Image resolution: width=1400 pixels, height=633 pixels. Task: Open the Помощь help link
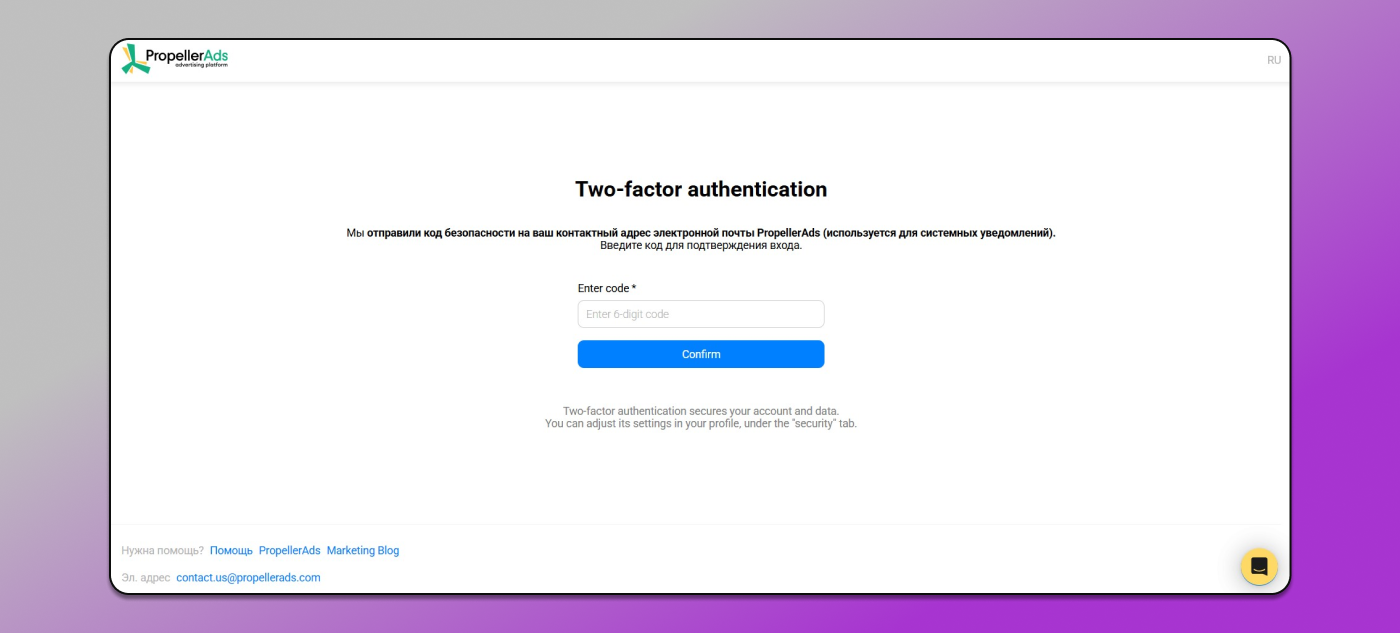[231, 551]
